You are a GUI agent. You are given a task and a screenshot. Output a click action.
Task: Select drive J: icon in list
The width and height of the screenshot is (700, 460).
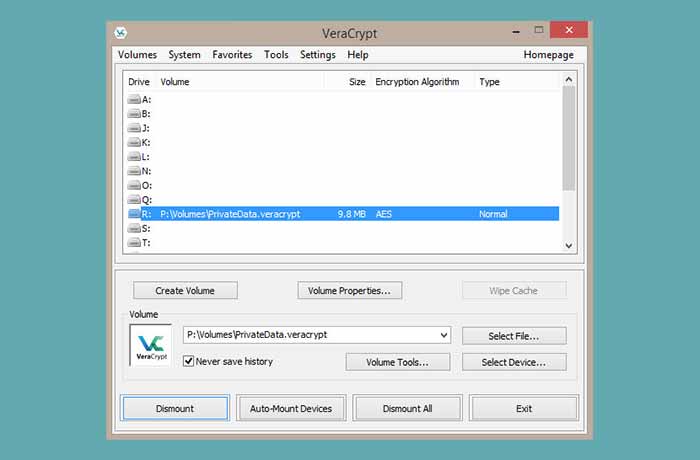[134, 128]
